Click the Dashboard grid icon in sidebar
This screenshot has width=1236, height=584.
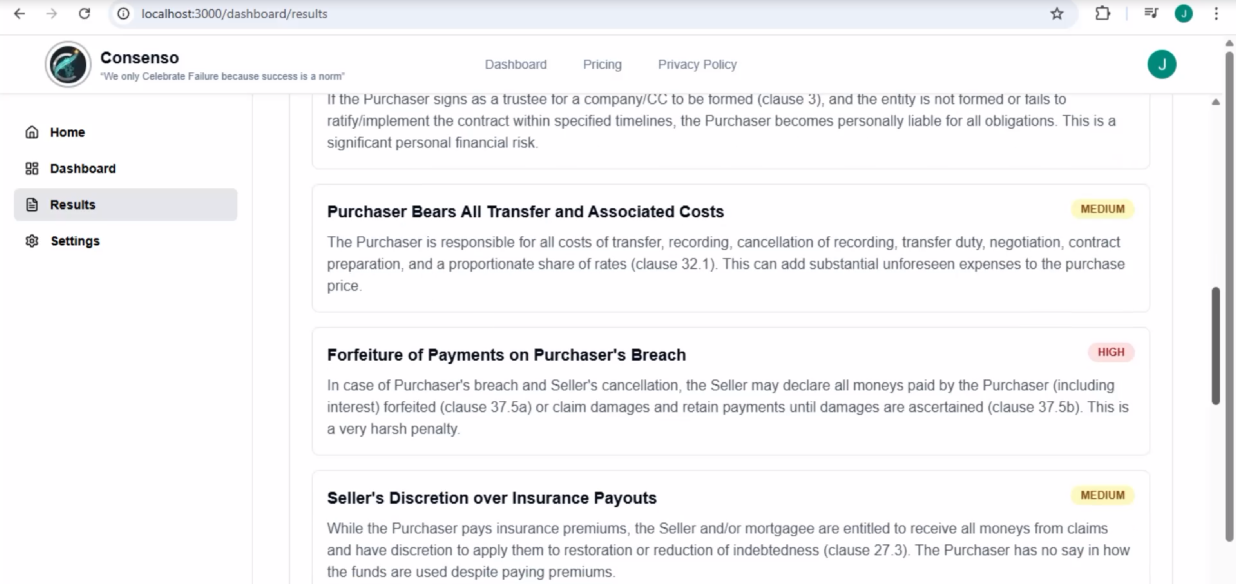pos(32,169)
